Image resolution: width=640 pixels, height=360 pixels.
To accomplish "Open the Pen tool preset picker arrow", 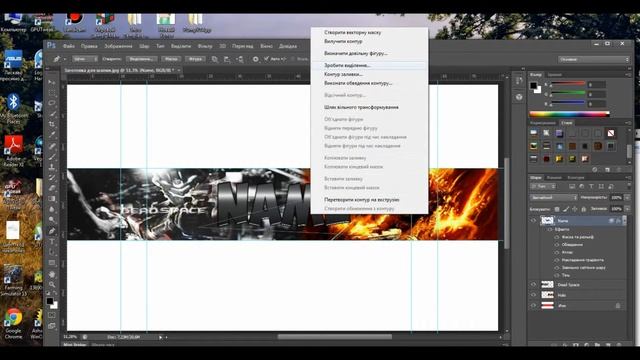I will [x=65, y=59].
